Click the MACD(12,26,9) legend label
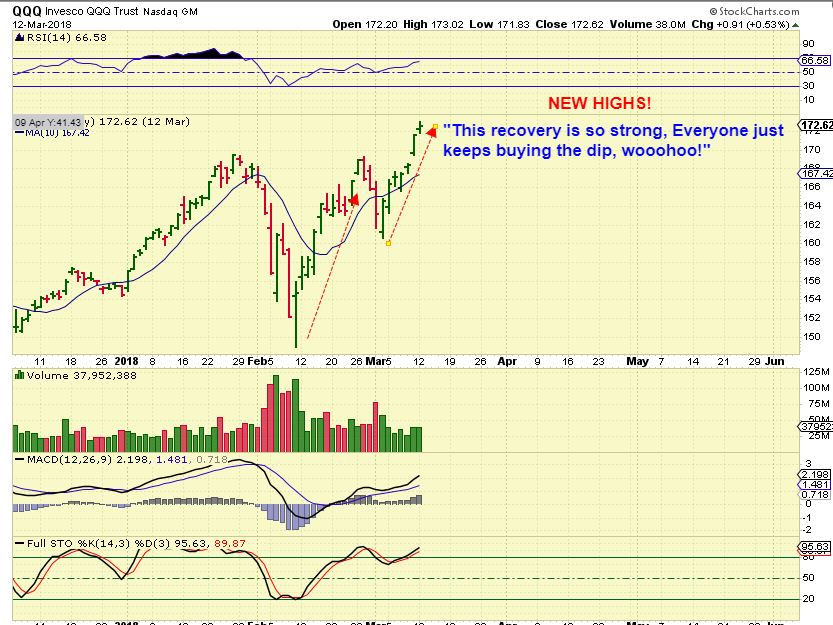The image size is (833, 625). 68,460
